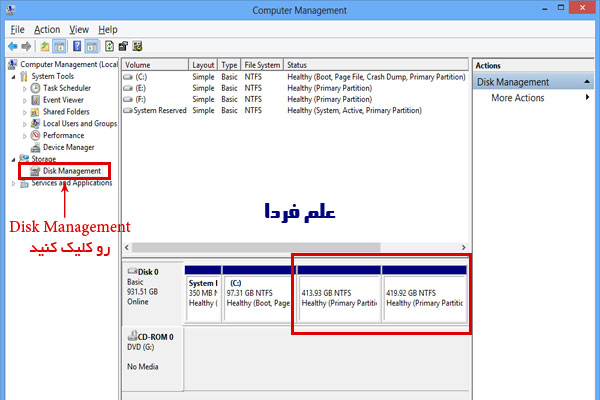The height and width of the screenshot is (400, 600).
Task: Select Disk Management under Storage
Action: click(x=71, y=171)
